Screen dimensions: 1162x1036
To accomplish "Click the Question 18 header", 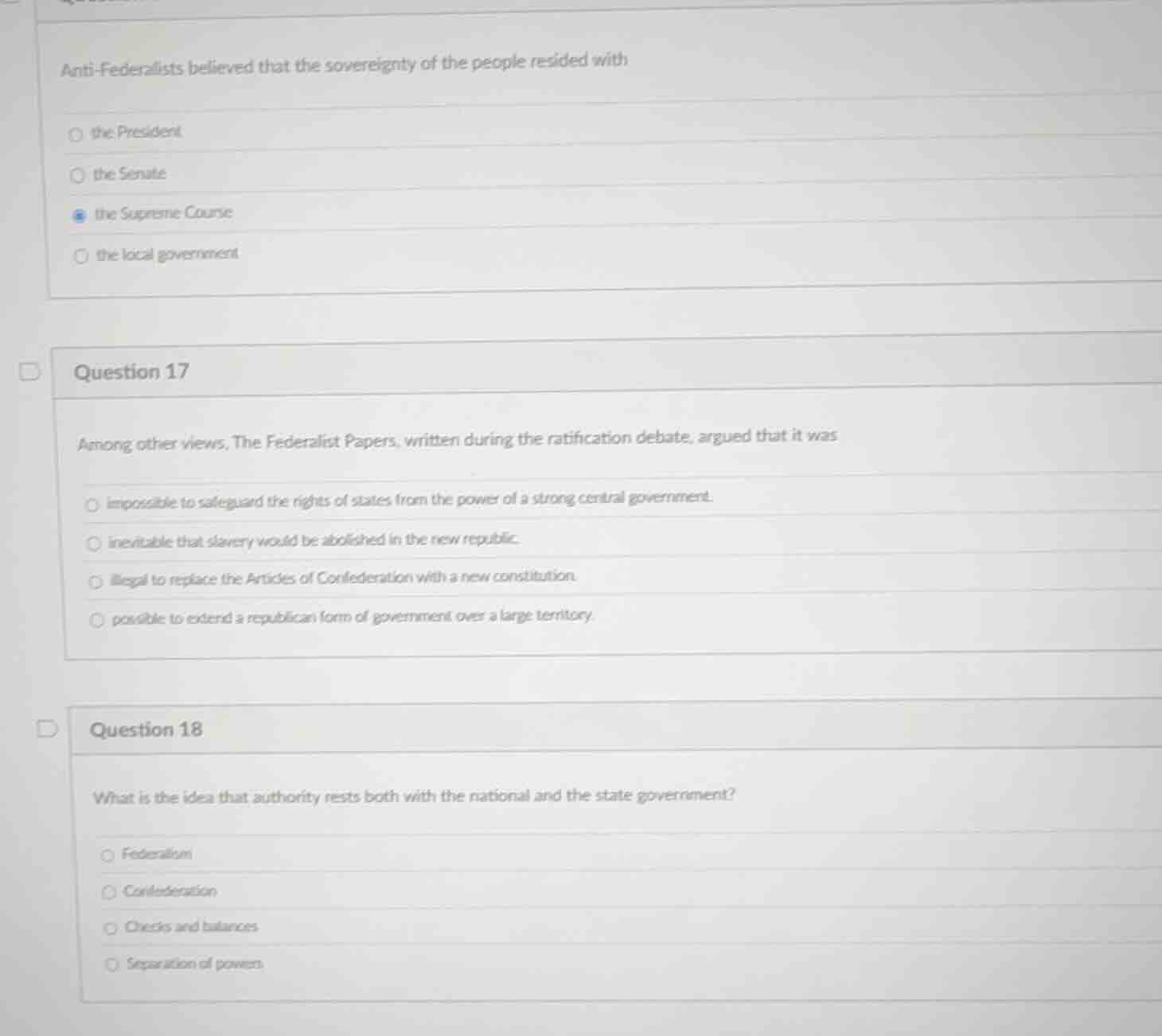I will click(146, 730).
